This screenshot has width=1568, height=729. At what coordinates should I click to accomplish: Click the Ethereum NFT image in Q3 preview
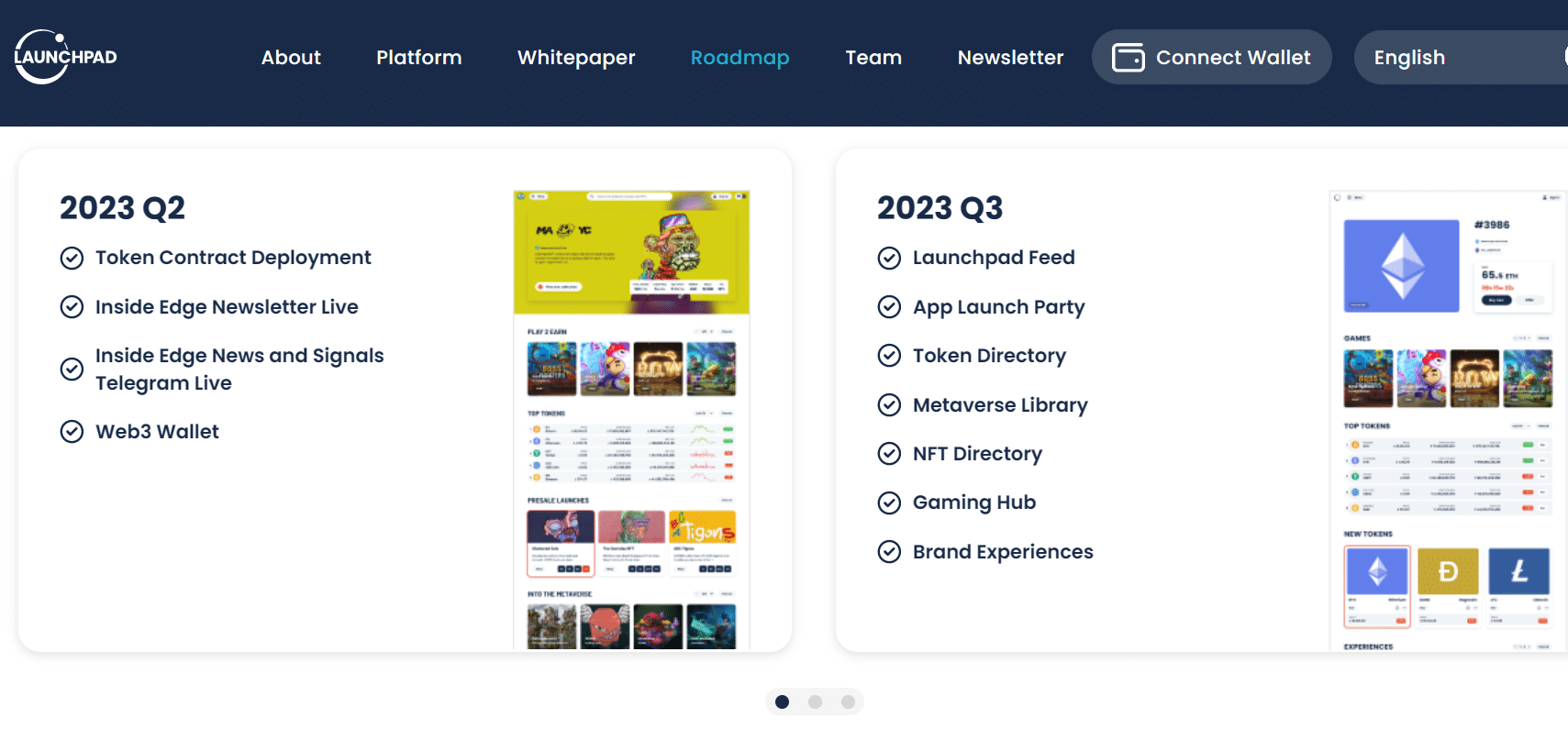pyautogui.click(x=1401, y=266)
